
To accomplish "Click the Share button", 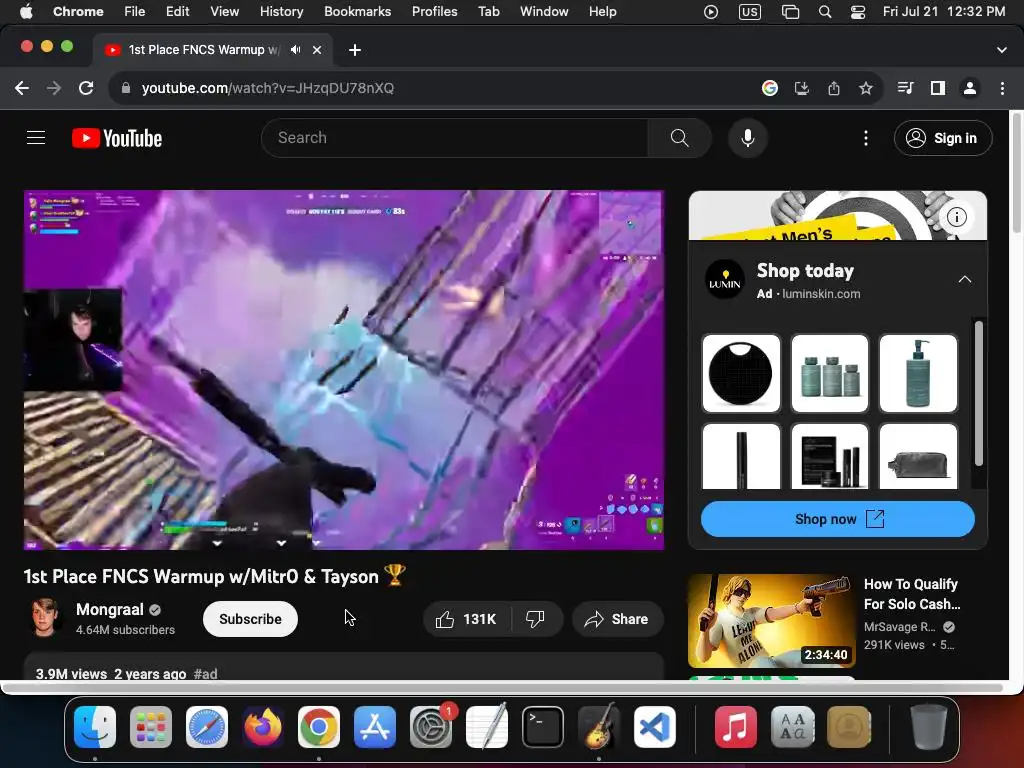I will point(618,619).
